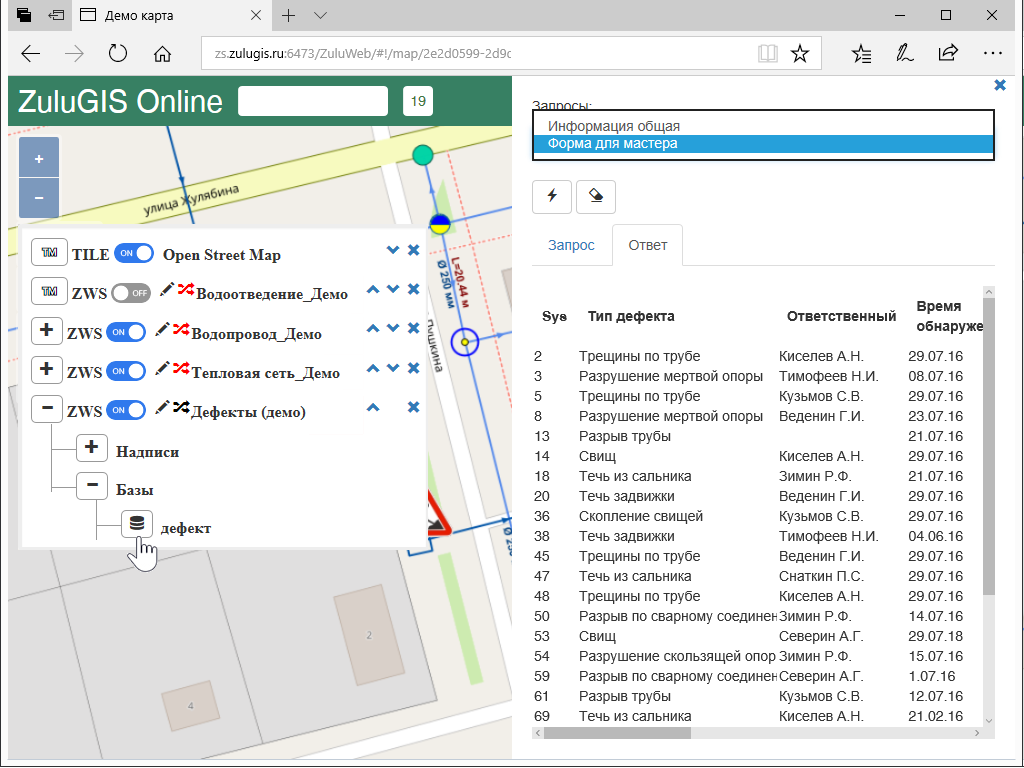Expand the Водопровод_Демо layer node
The image size is (1024, 768).
(x=46, y=331)
